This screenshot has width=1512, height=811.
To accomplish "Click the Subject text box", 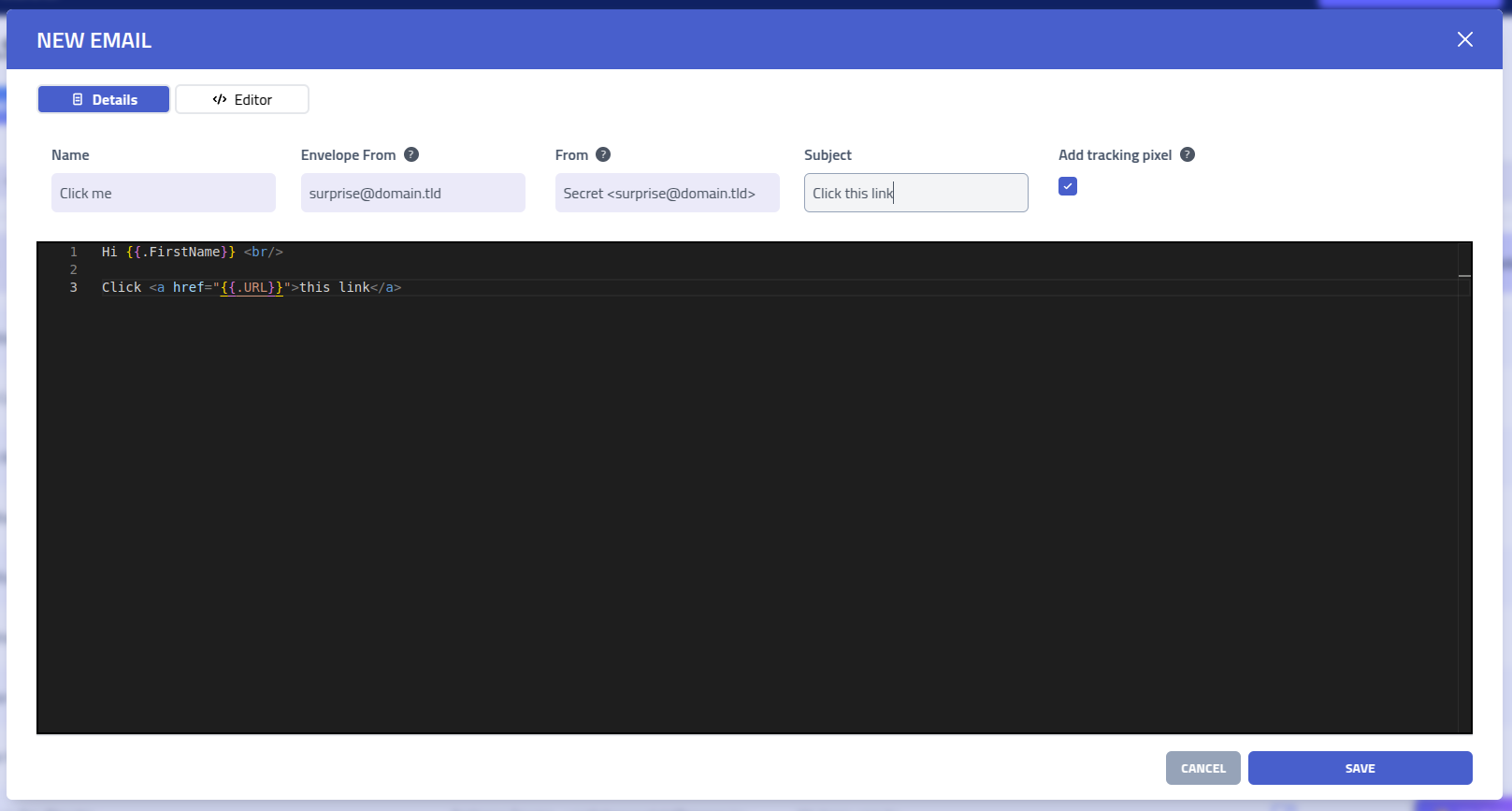I will coord(915,193).
